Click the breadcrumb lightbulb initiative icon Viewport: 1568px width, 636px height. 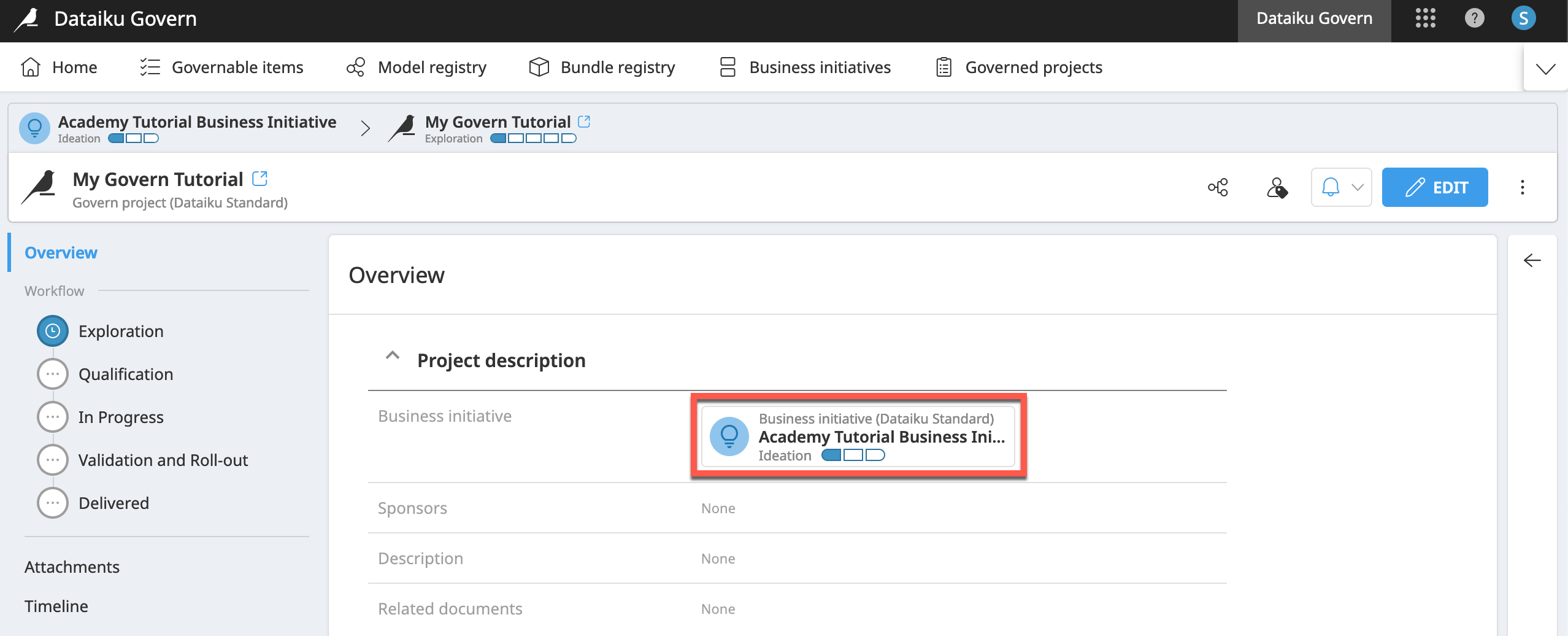[x=34, y=128]
